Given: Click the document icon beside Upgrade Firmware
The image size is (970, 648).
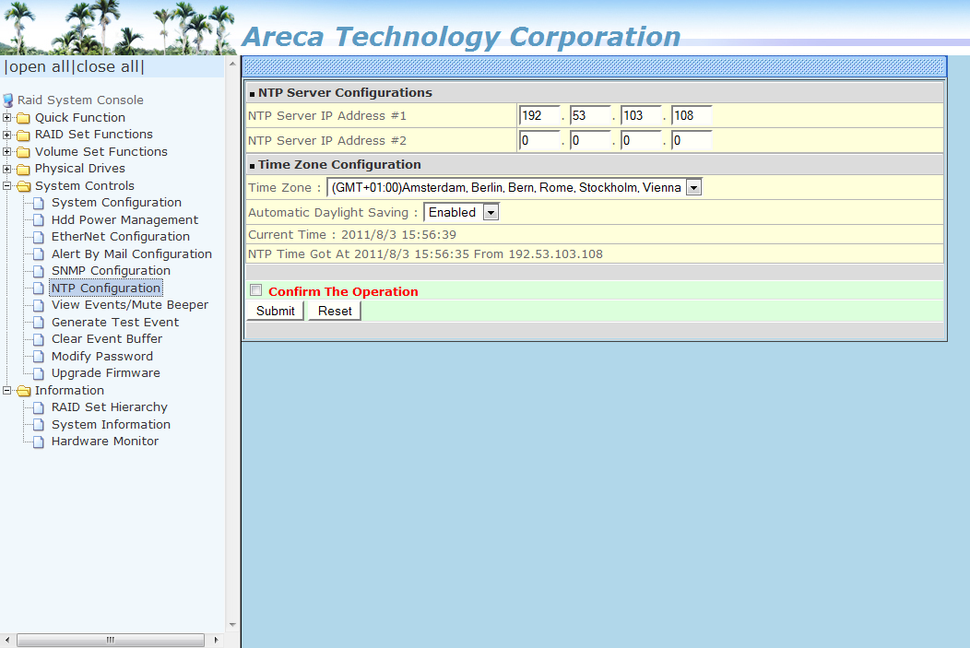Looking at the screenshot, I should click(x=38, y=373).
